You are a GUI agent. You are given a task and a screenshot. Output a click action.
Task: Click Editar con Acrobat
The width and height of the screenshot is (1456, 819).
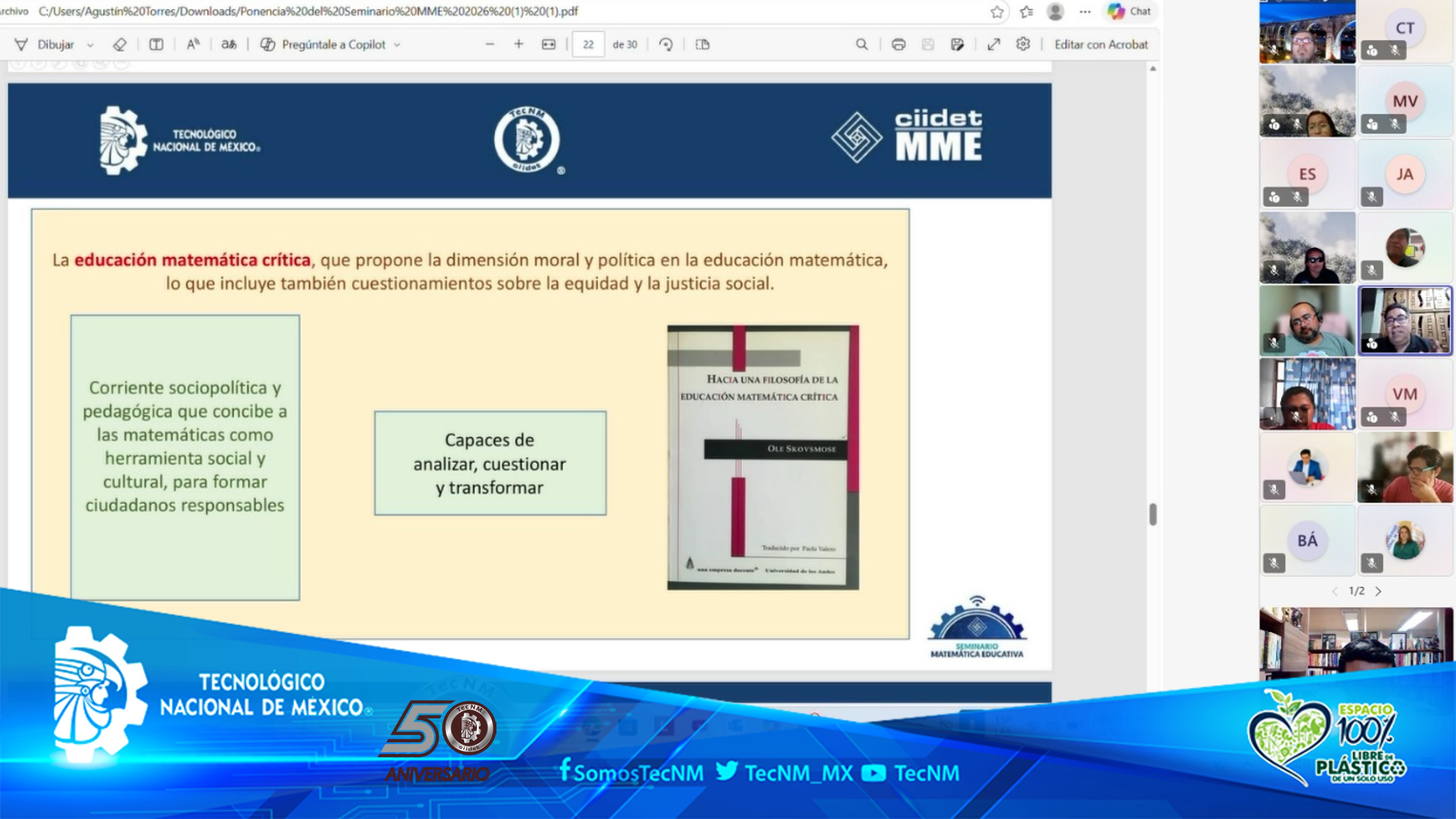[x=1101, y=45]
